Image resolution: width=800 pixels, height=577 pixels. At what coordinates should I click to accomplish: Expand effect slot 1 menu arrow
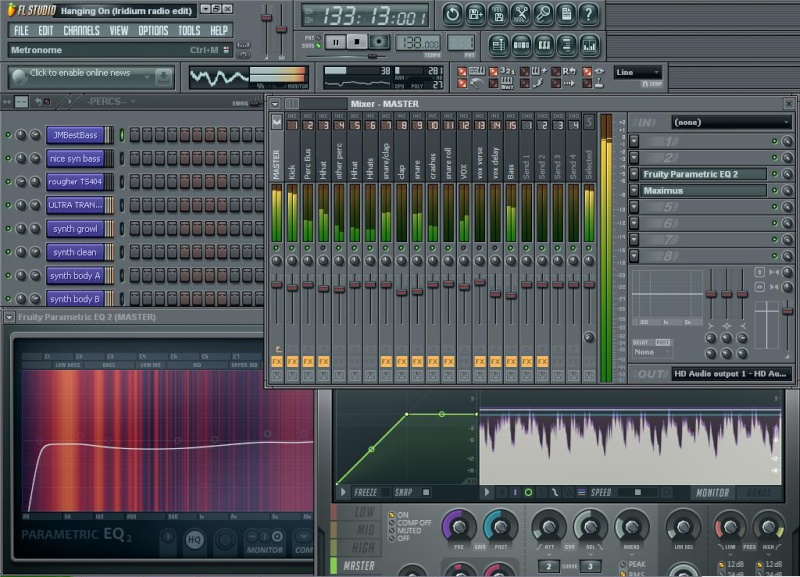click(634, 141)
